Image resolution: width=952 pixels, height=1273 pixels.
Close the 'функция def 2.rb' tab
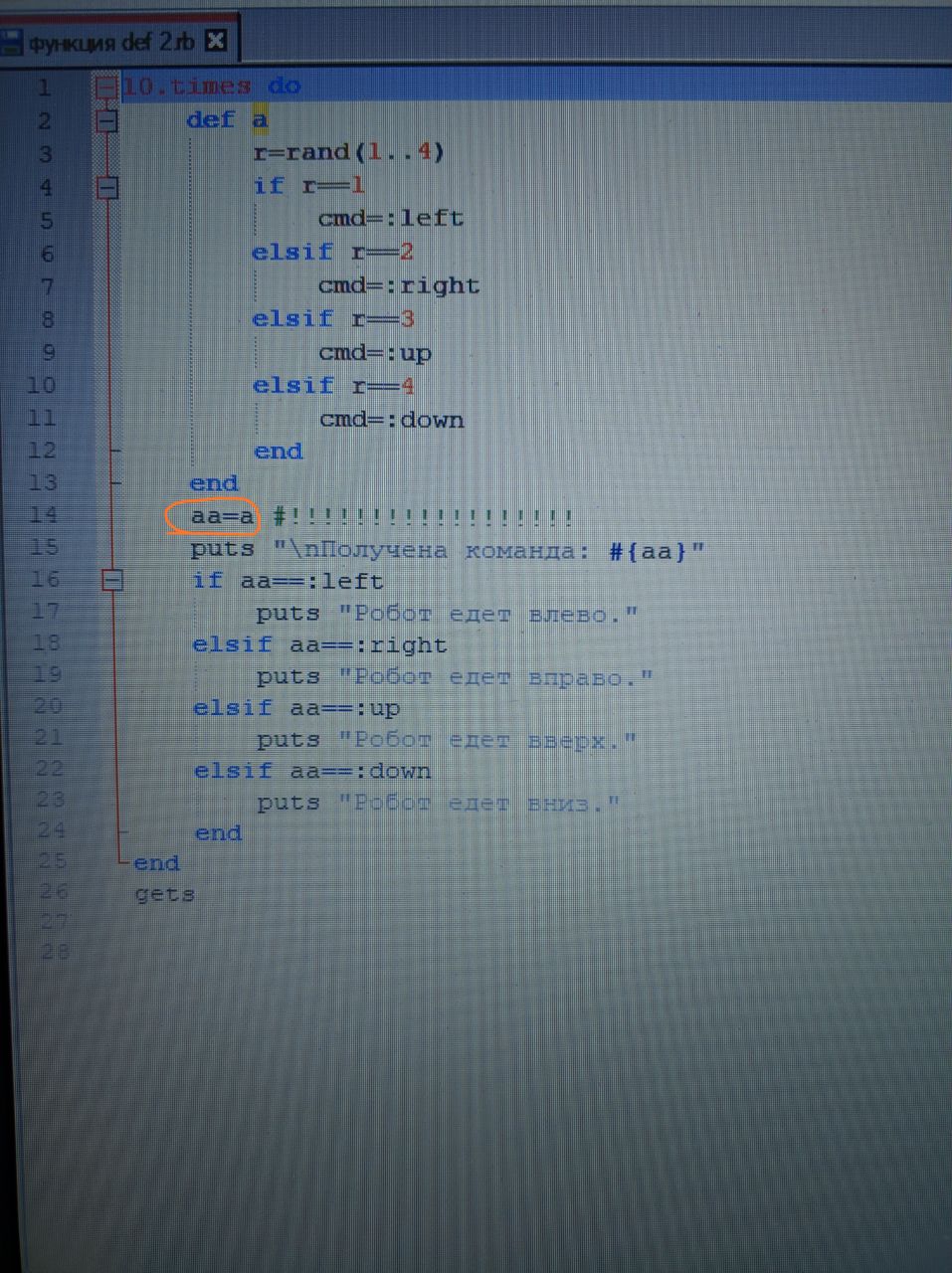pyautogui.click(x=216, y=41)
